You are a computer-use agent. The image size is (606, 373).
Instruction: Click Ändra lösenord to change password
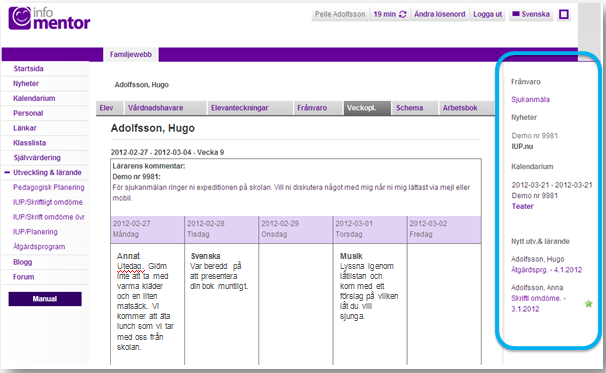click(x=439, y=14)
